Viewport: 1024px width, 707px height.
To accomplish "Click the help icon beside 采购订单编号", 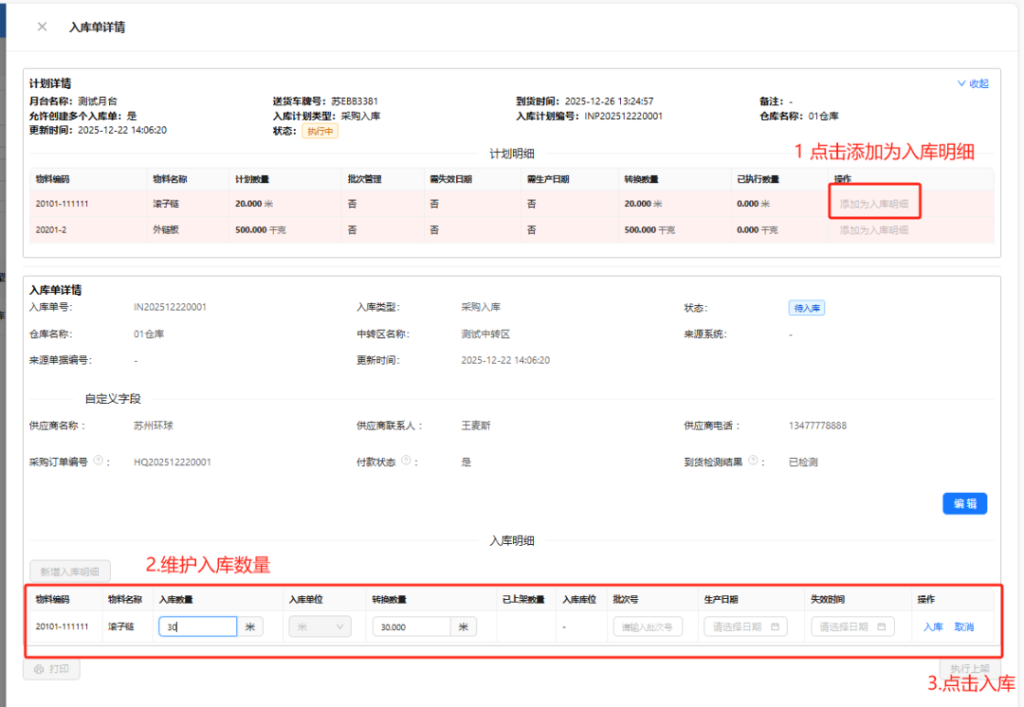I will tap(99, 462).
